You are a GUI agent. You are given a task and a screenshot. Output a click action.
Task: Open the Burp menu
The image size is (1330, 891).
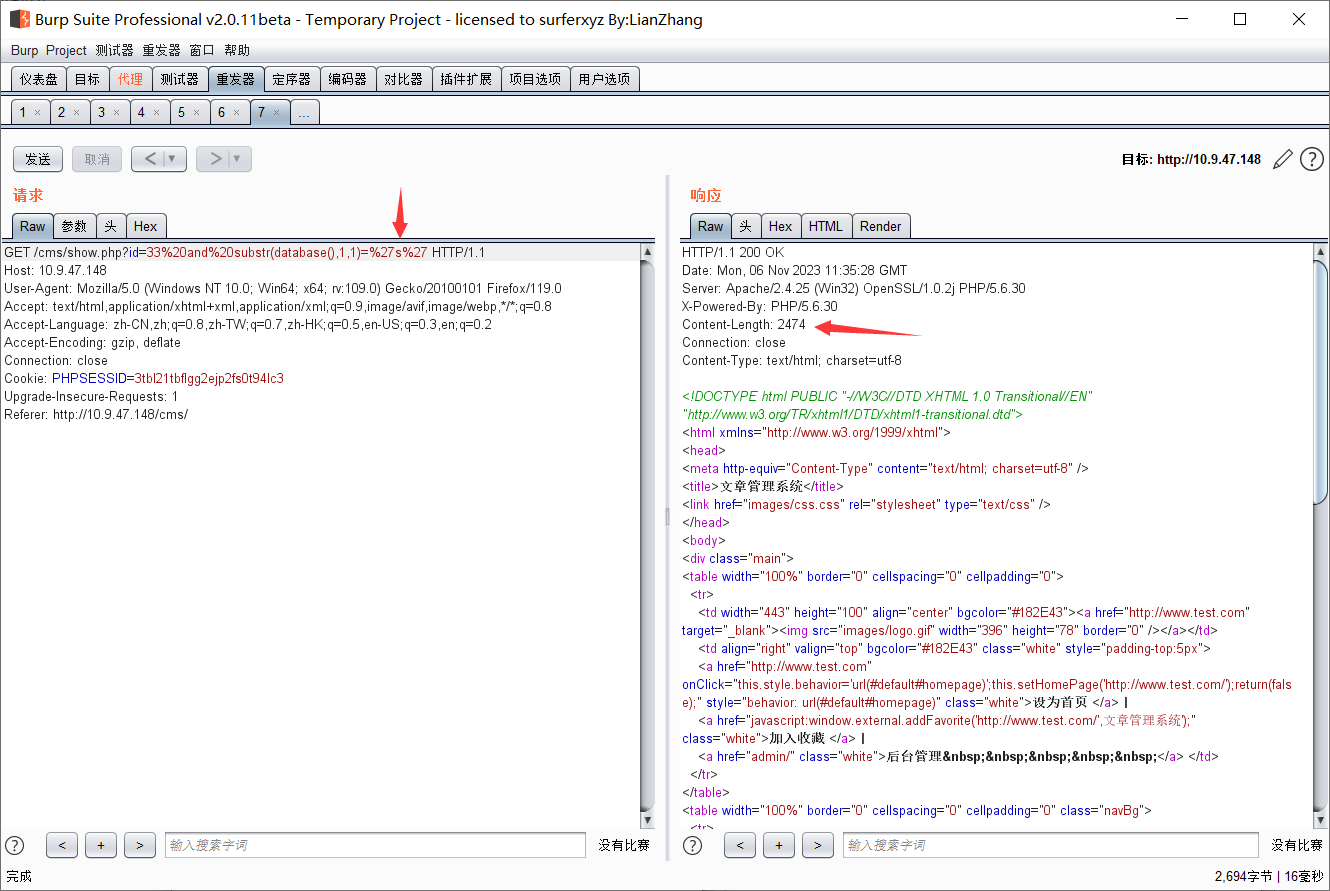pyautogui.click(x=25, y=50)
